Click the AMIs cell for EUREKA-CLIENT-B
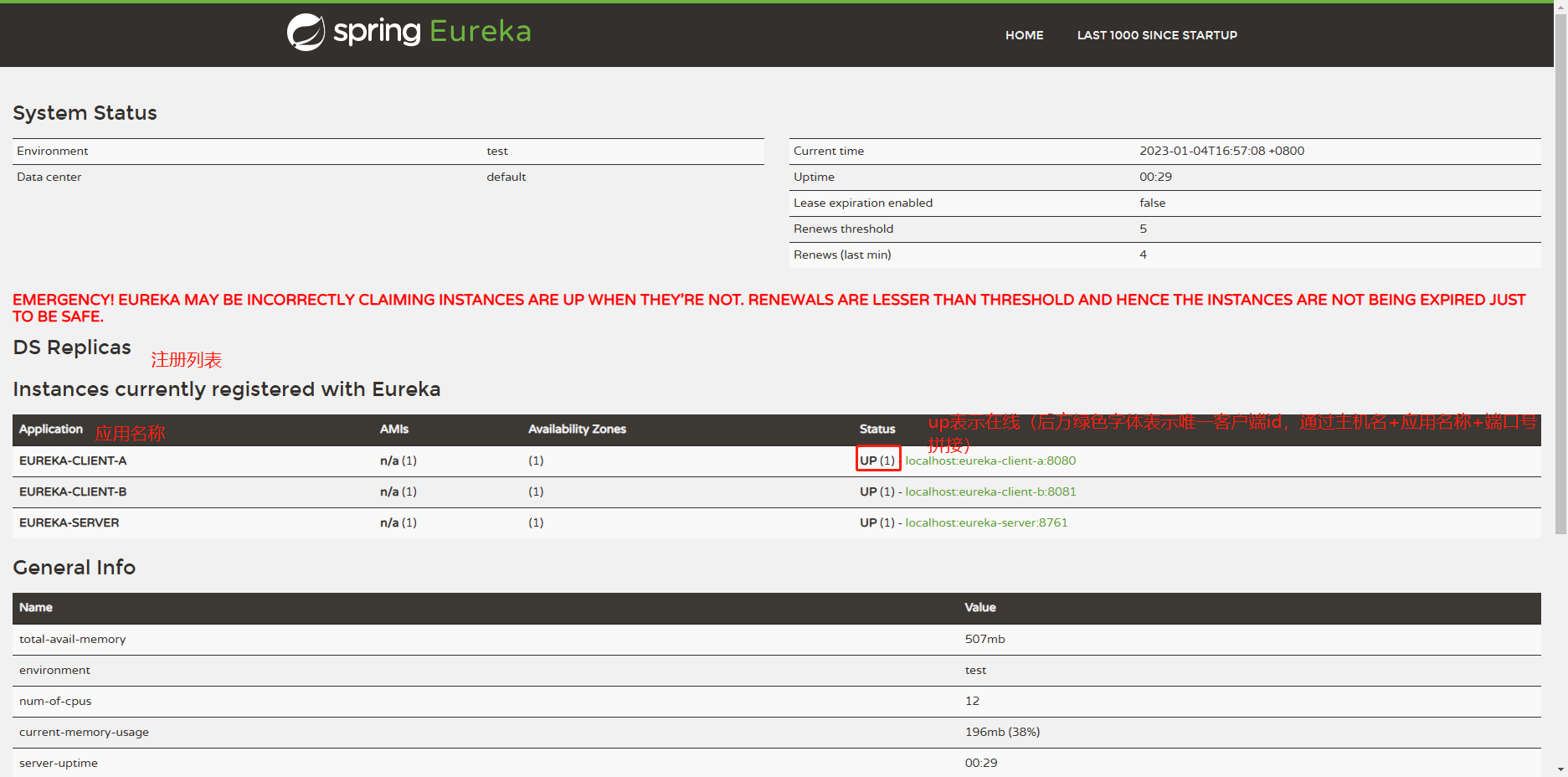This screenshot has height=777, width=1568. [398, 491]
